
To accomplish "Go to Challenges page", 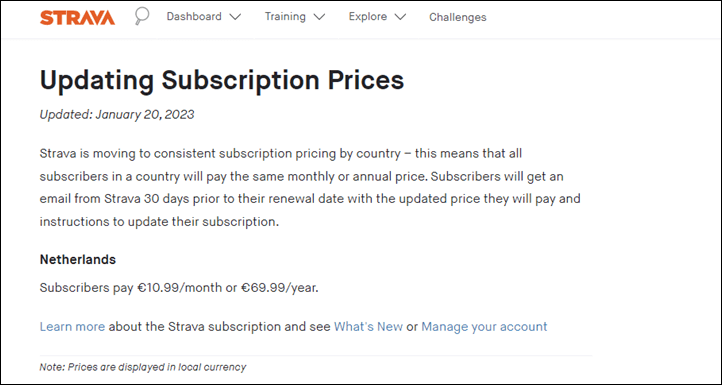I will 458,17.
